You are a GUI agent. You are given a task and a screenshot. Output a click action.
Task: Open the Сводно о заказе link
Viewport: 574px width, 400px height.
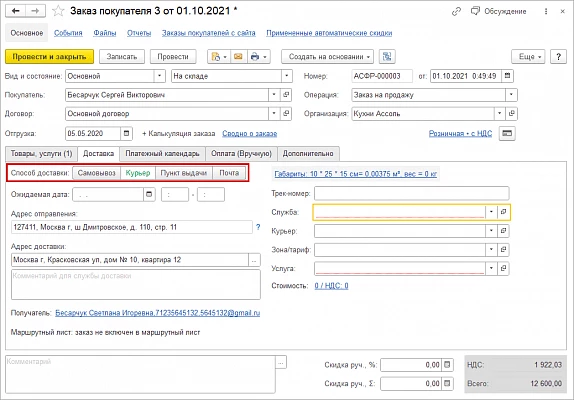point(250,134)
